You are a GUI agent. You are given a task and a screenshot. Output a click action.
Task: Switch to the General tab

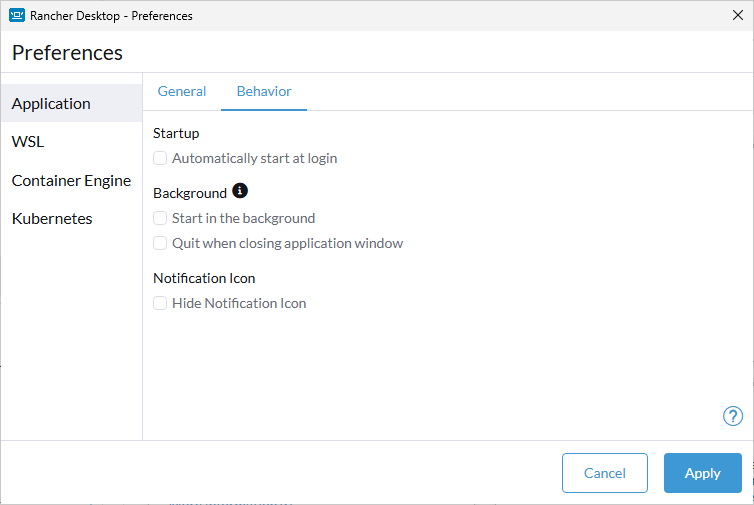pos(182,91)
